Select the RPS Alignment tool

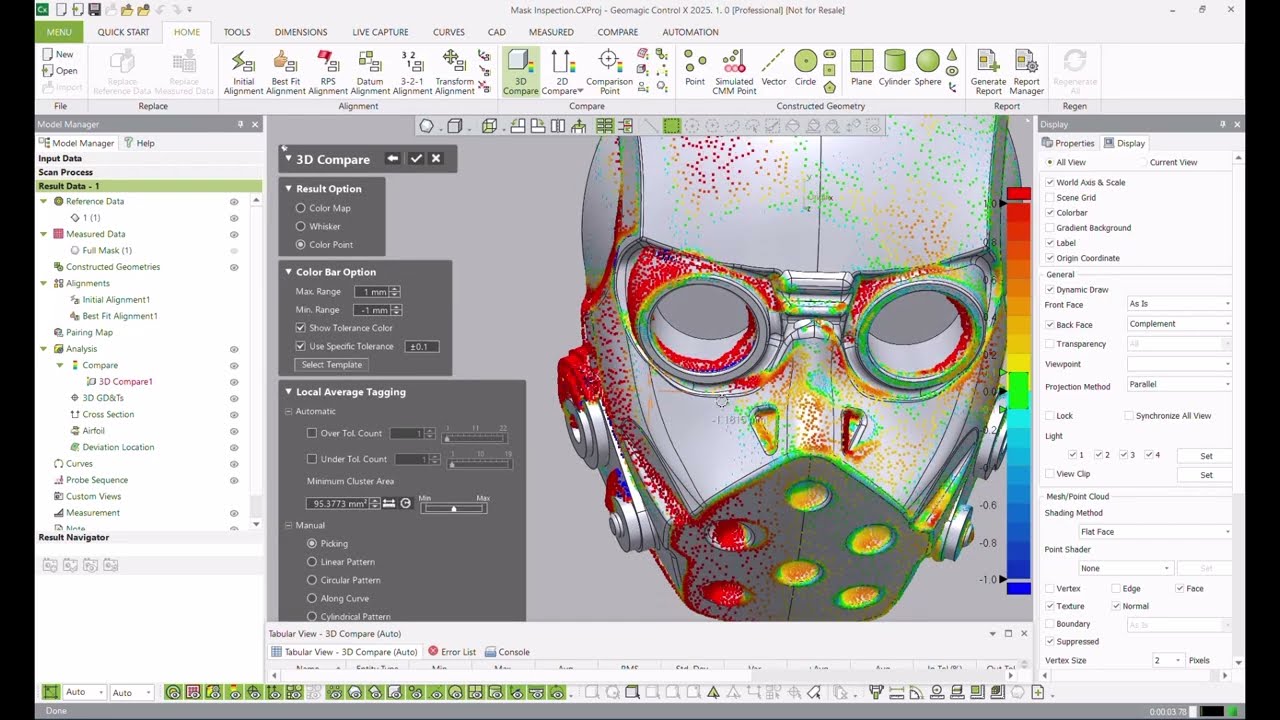(x=328, y=72)
